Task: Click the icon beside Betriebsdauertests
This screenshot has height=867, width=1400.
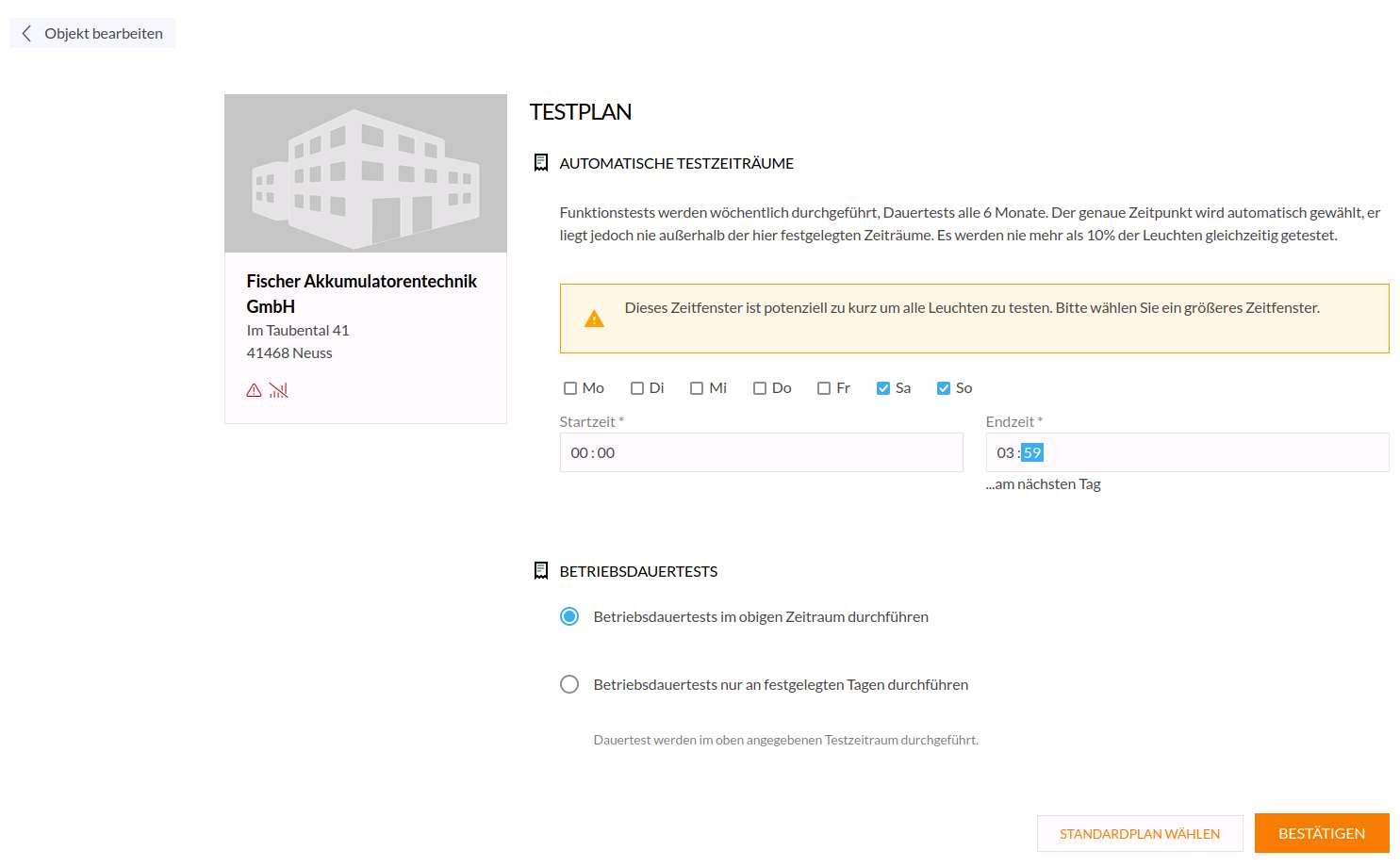Action: 541,571
